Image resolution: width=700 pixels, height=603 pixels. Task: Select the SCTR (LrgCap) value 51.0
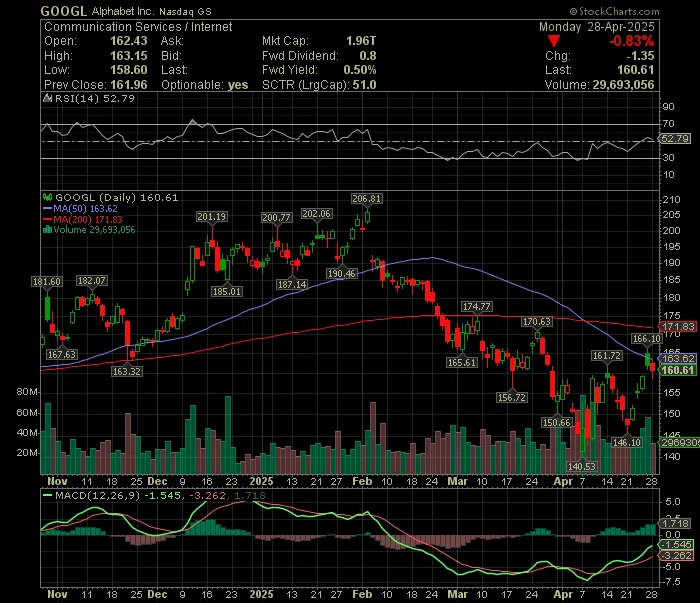click(x=364, y=85)
